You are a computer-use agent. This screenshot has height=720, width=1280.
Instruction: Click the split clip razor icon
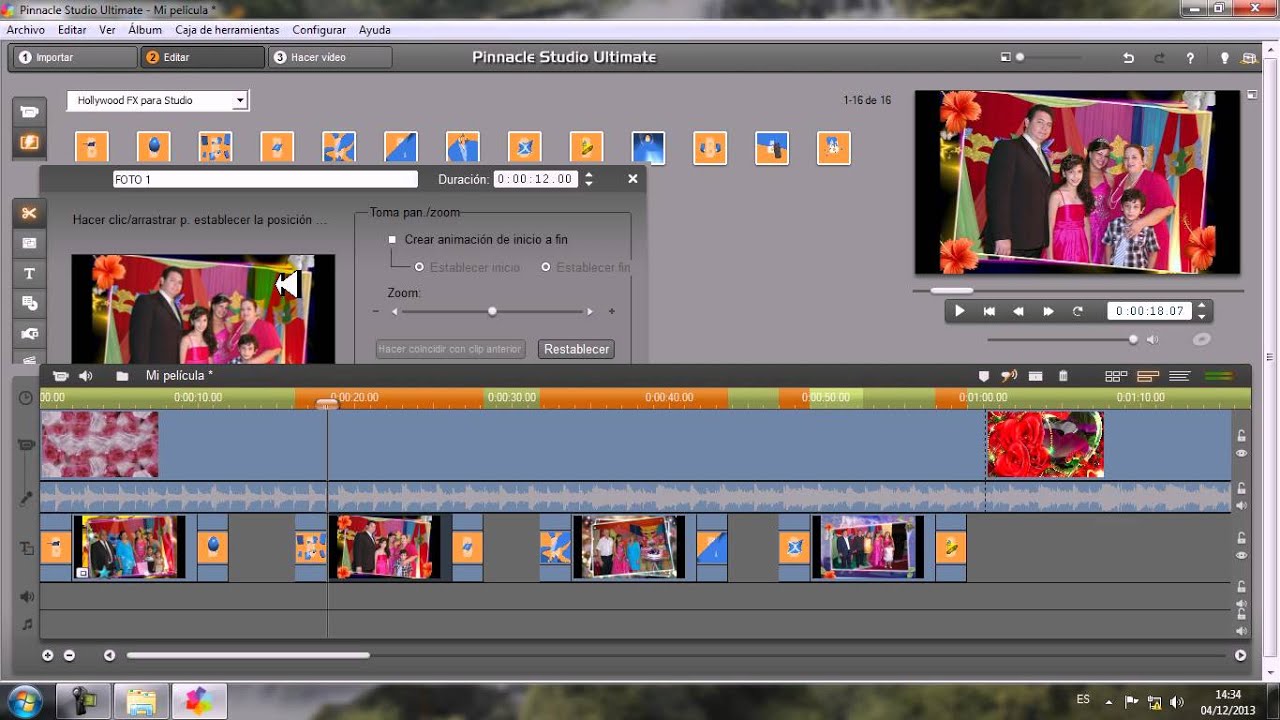coord(1036,376)
